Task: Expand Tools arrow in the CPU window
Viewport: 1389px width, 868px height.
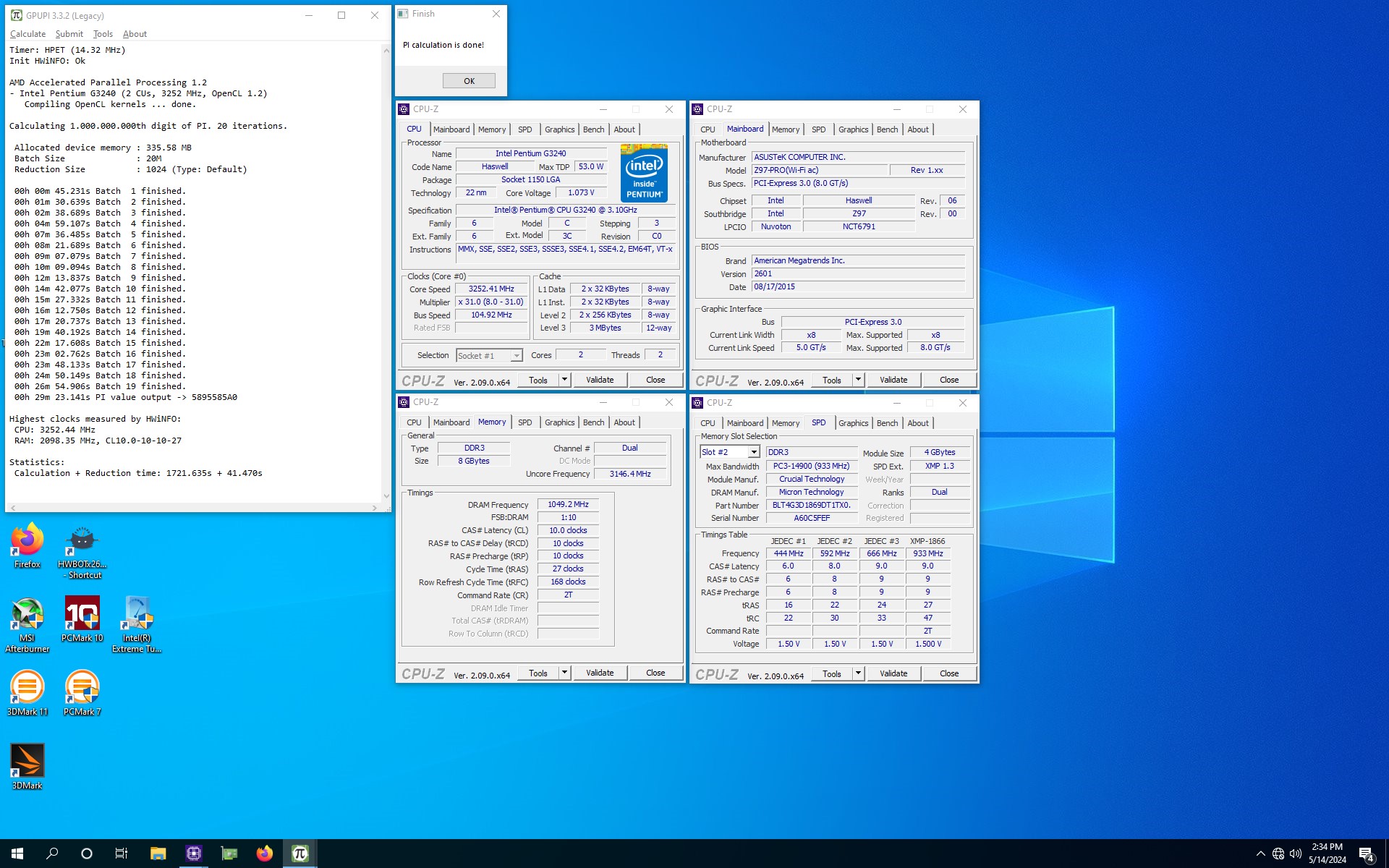Action: (x=564, y=380)
